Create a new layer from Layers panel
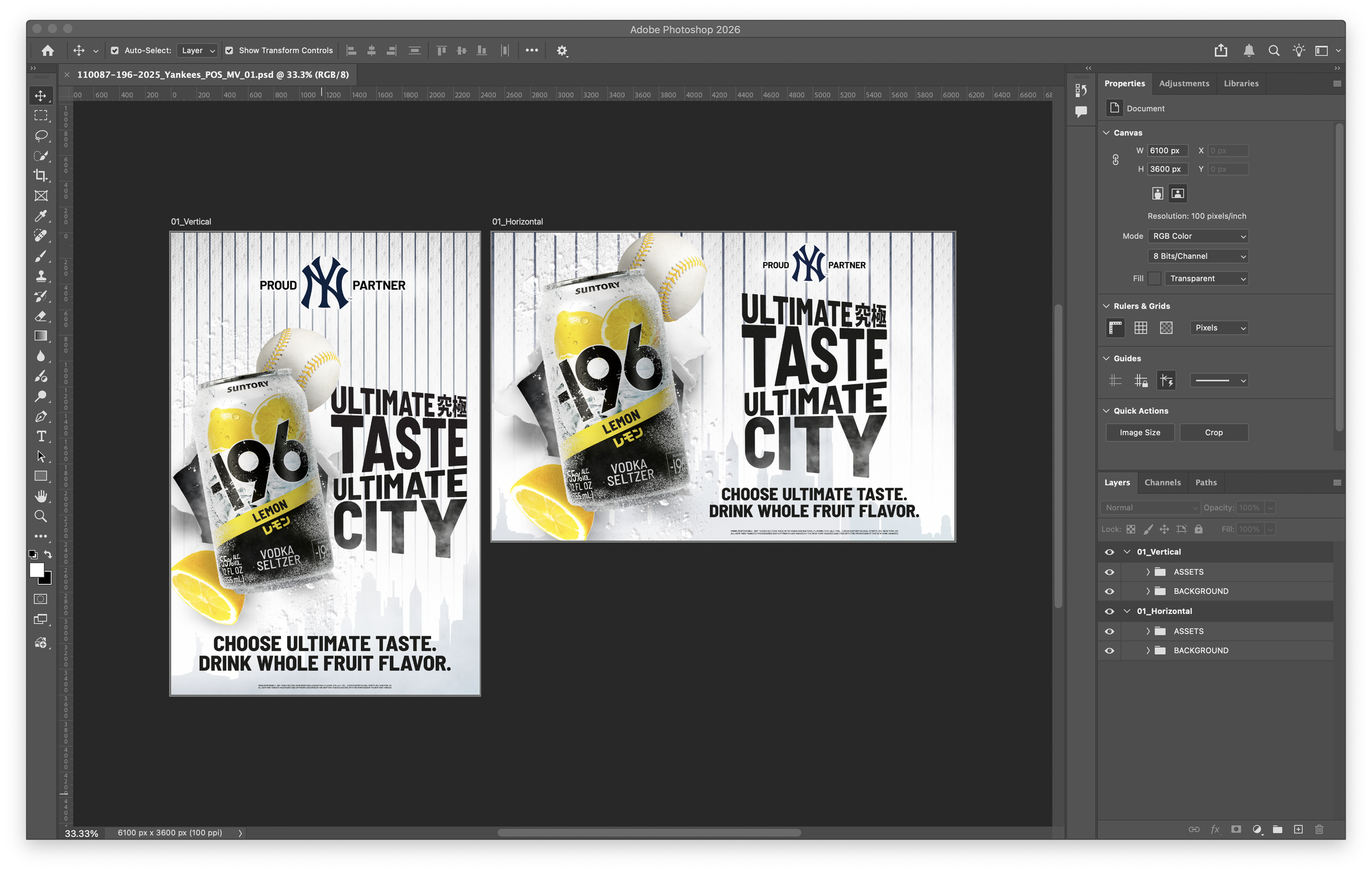 [x=1298, y=829]
